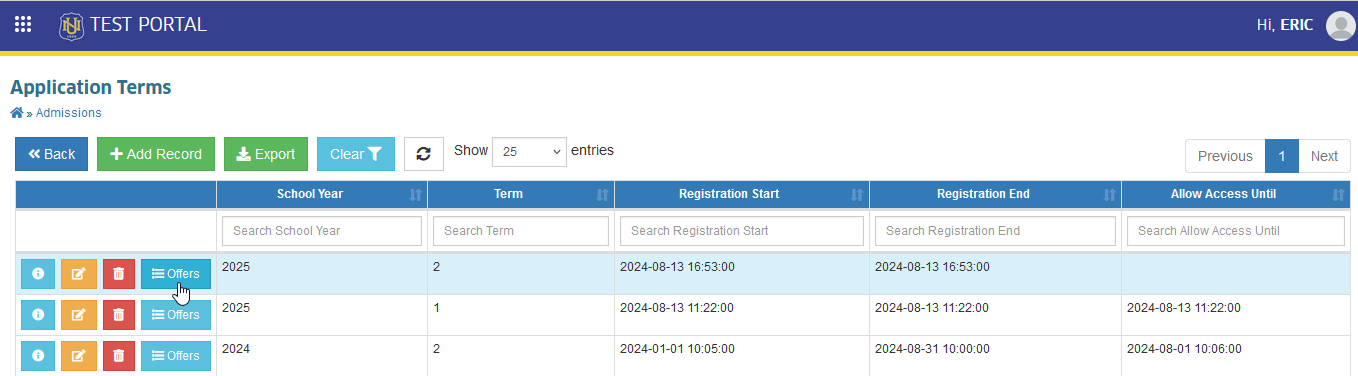Click the home breadcrumb icon

[x=16, y=113]
